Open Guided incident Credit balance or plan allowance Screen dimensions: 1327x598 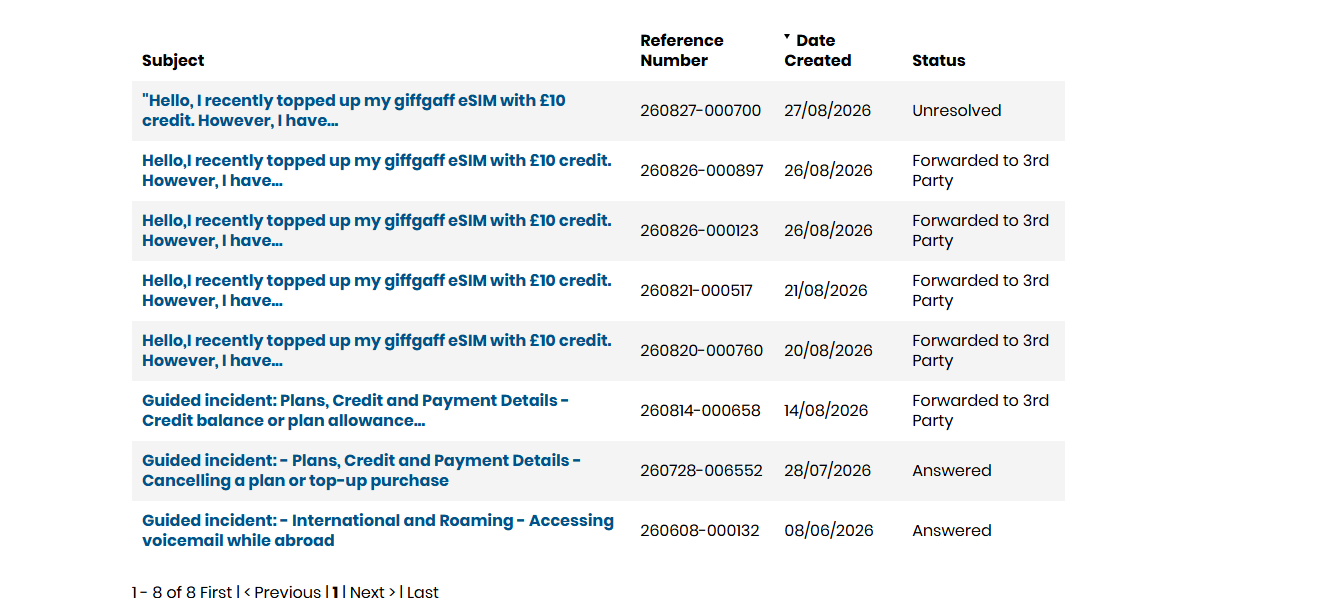[x=356, y=411]
